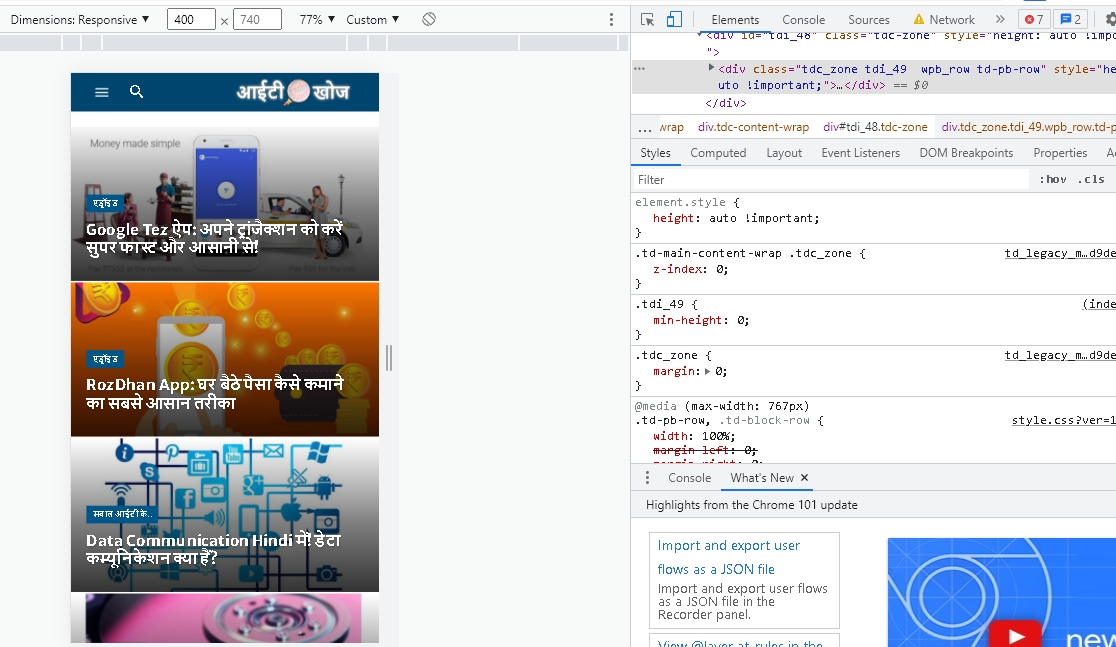Open the Sources panel tab
This screenshot has width=1116, height=647.
(x=869, y=20)
